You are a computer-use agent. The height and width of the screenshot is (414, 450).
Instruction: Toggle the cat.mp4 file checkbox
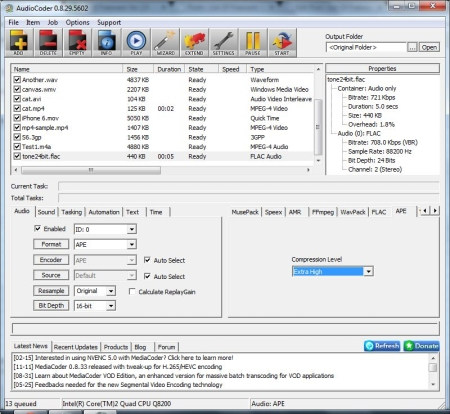(17, 108)
